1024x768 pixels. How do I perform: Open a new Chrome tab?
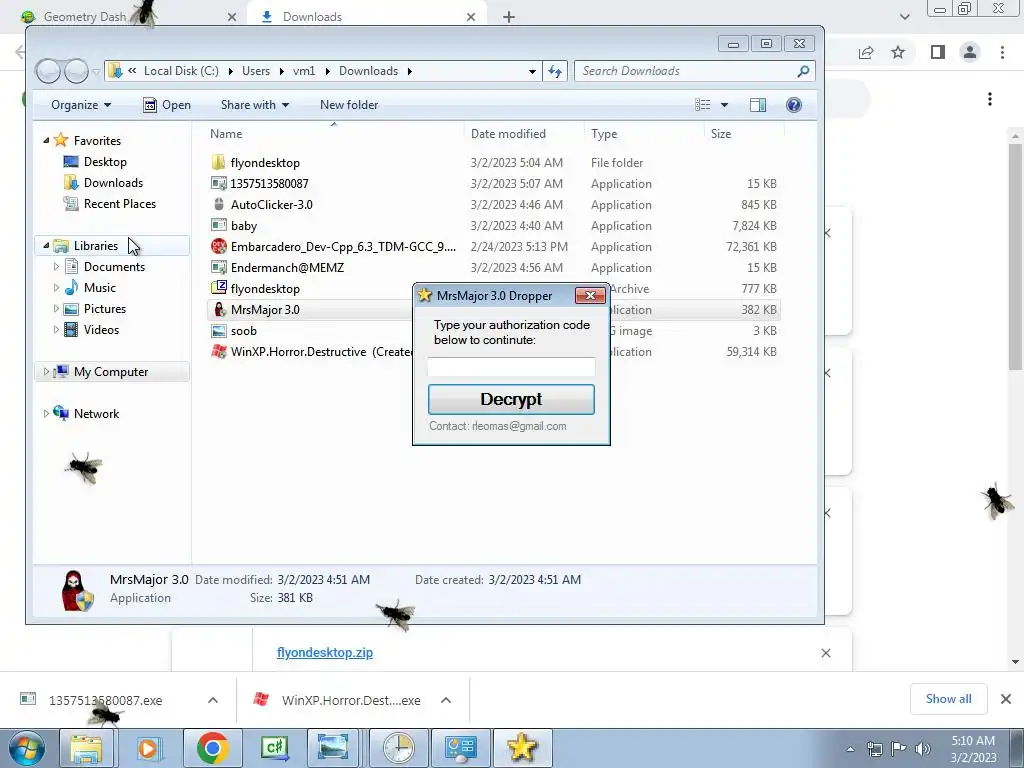509,17
